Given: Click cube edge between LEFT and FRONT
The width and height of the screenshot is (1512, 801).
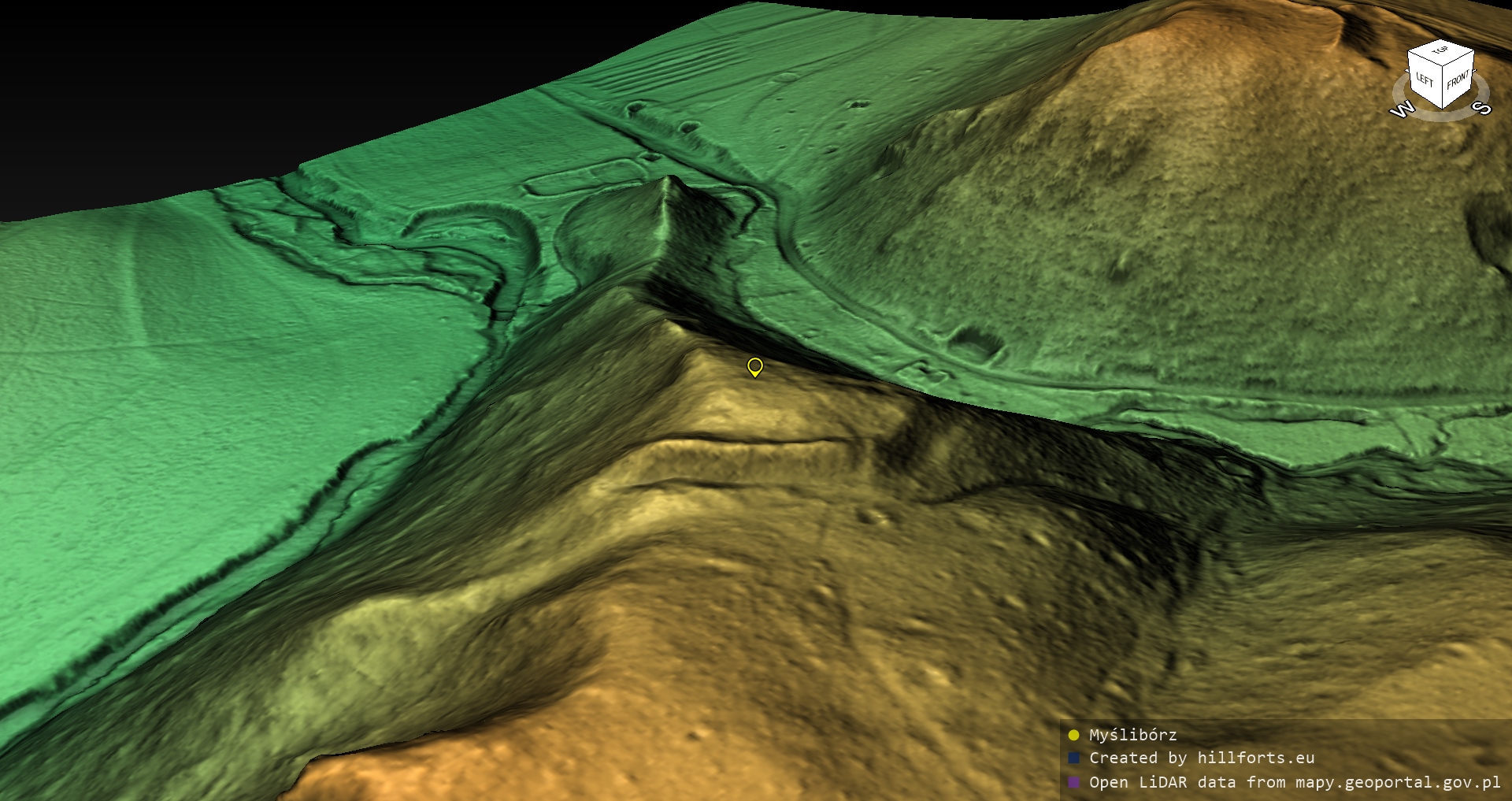Looking at the screenshot, I should [x=1443, y=87].
